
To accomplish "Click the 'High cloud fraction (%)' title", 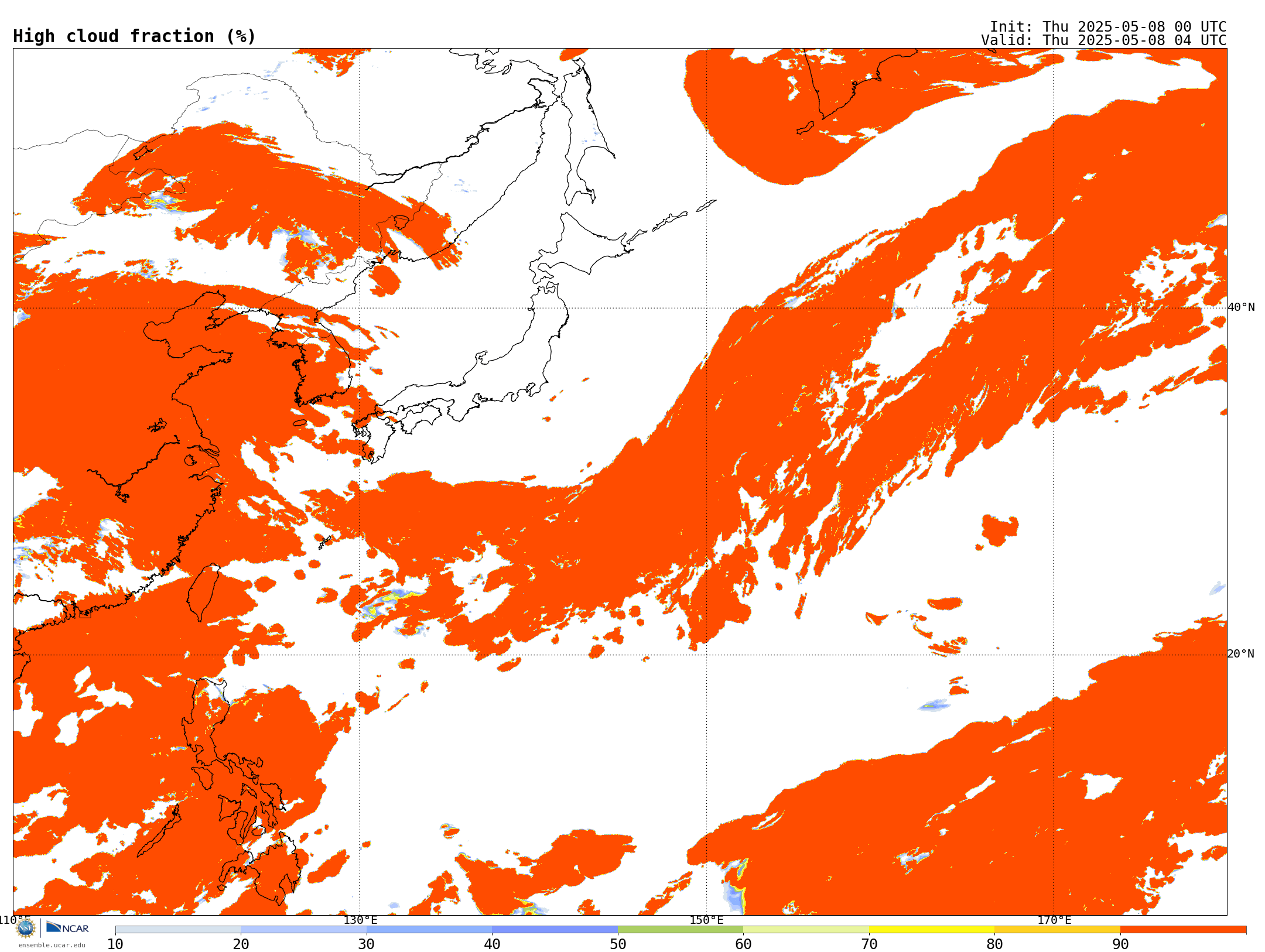I will [x=135, y=36].
